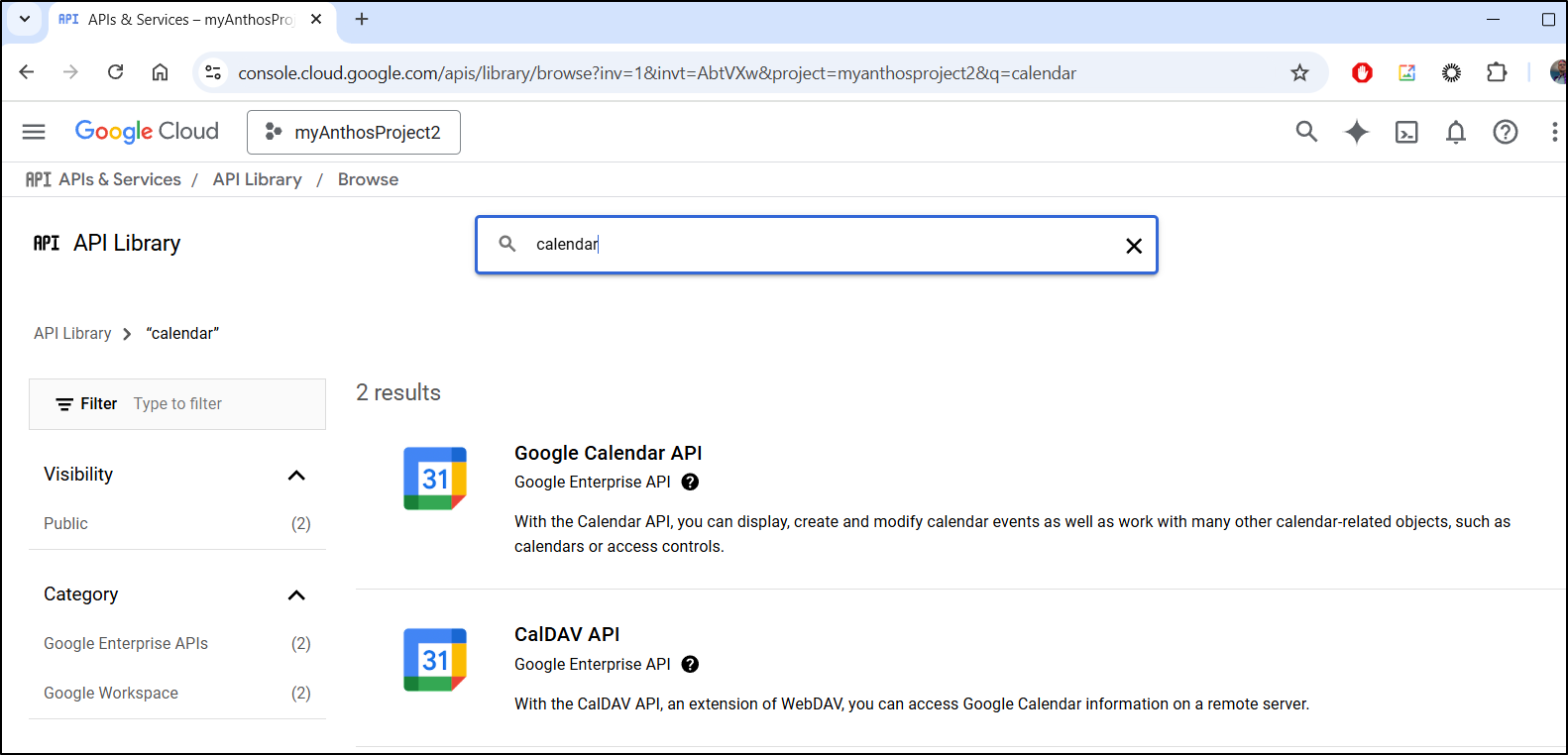Viewport: 1568px width, 755px height.
Task: Click help icon next to Google Calendar API's Enterprise label
Action: pos(690,483)
